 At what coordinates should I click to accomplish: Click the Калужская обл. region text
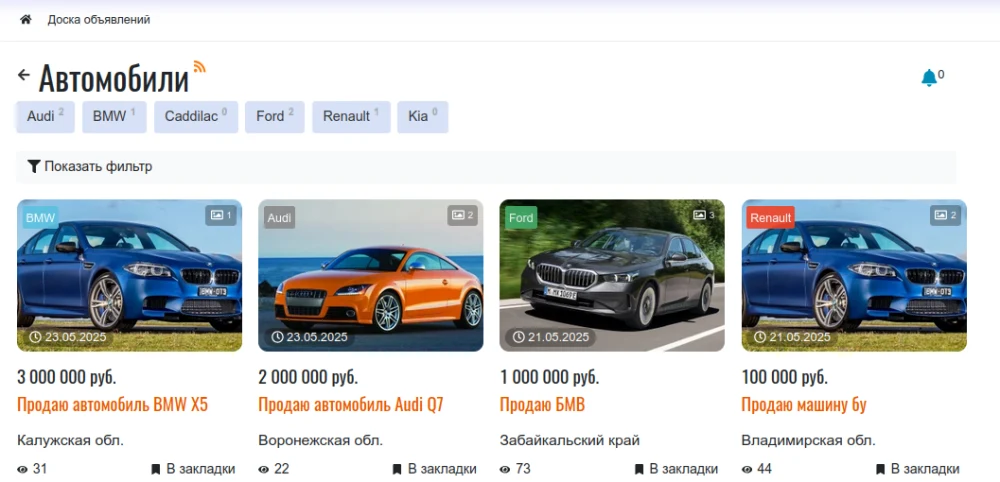[x=70, y=441]
